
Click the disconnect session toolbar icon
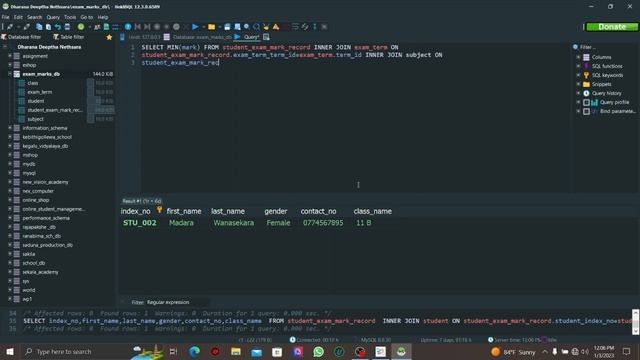tap(27, 27)
